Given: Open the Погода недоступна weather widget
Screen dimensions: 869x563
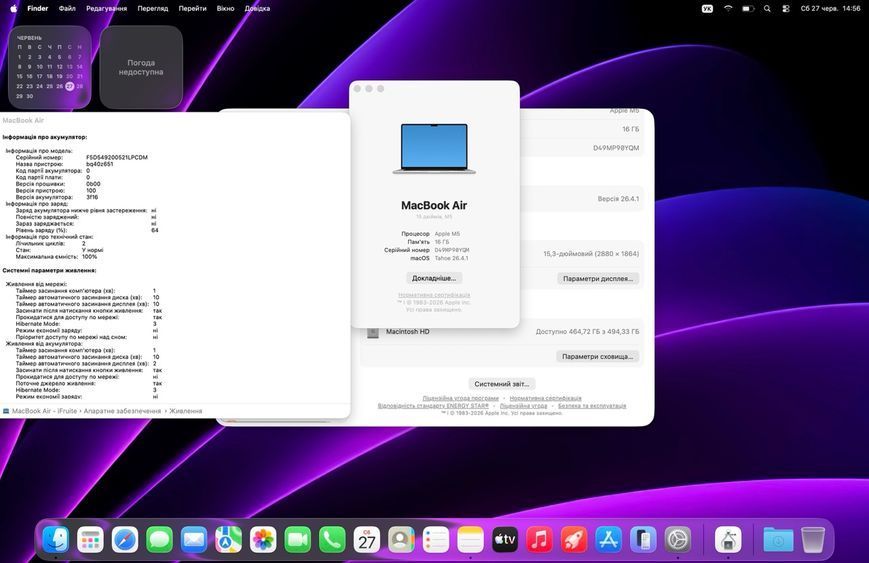Looking at the screenshot, I should pos(141,66).
